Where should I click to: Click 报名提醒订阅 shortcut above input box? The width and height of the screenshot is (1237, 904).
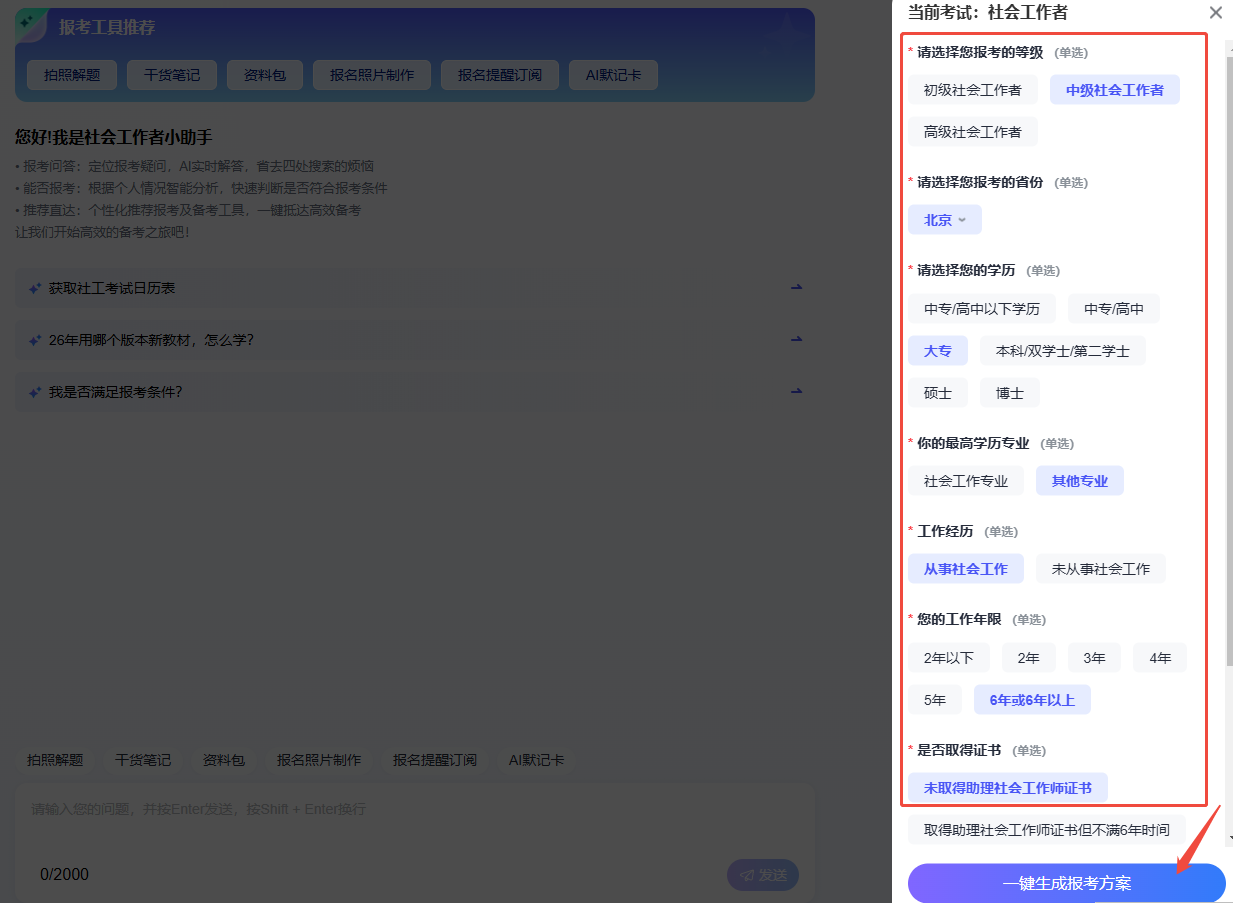[434, 760]
